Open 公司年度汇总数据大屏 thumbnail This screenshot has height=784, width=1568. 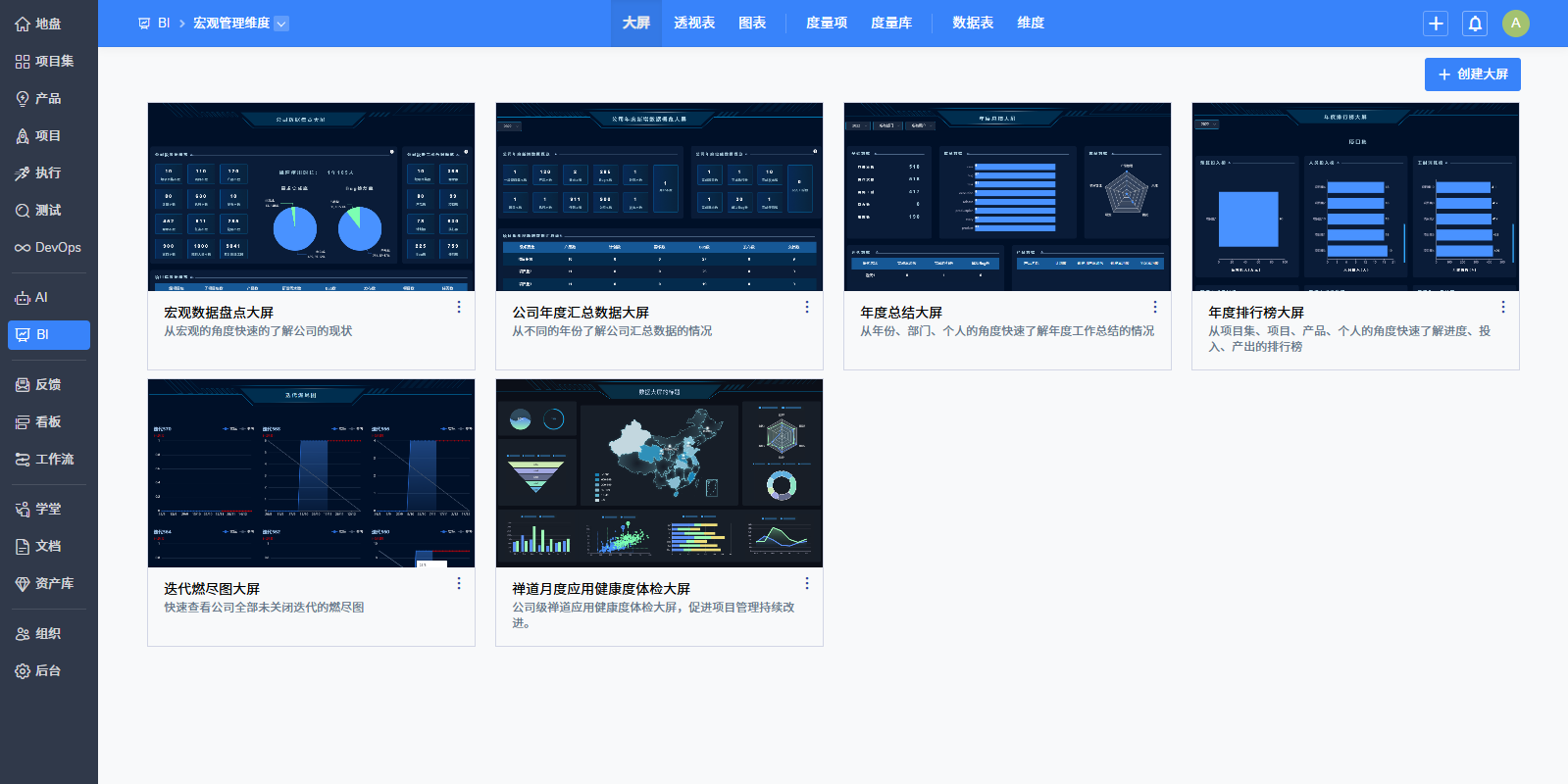pyautogui.click(x=659, y=197)
